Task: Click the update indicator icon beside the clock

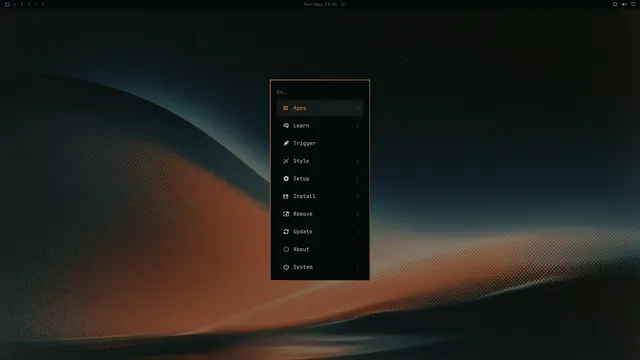Action: pos(343,4)
